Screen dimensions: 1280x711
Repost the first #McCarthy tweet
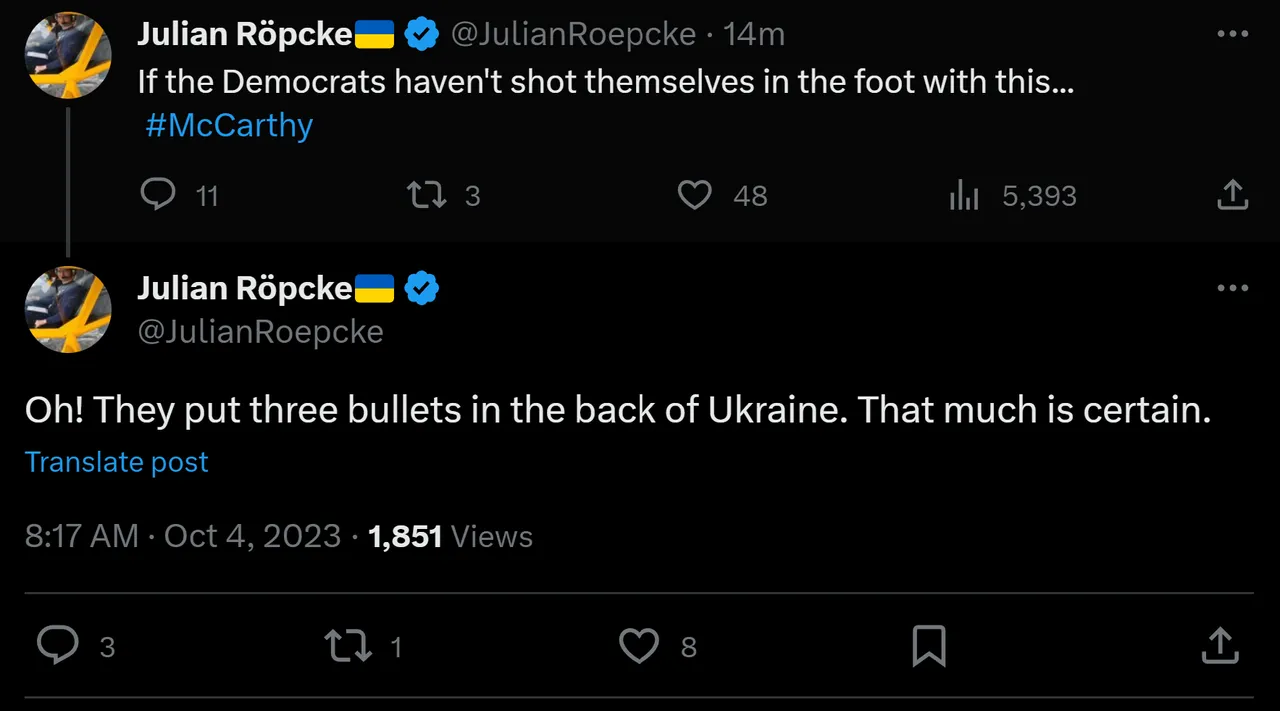coord(428,194)
